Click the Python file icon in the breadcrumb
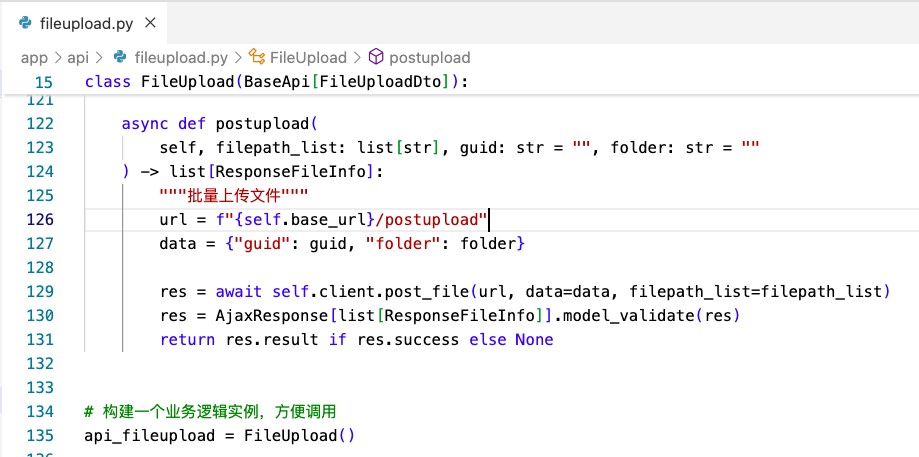Viewport: 919px width, 457px height. click(120, 57)
